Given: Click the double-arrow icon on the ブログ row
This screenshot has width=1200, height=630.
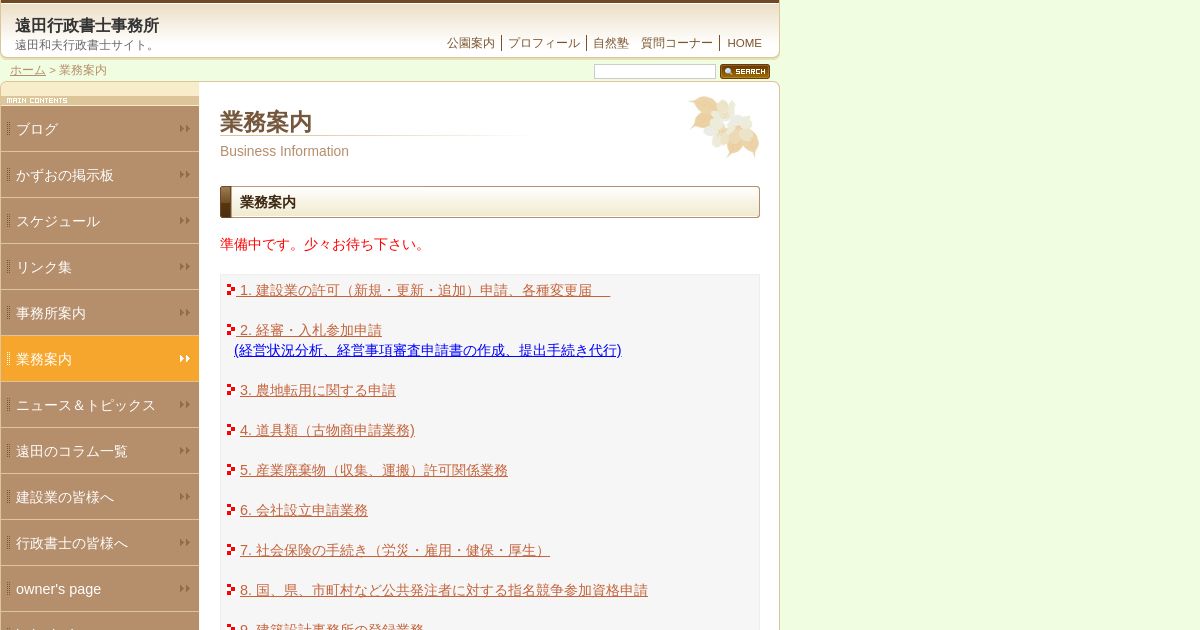Looking at the screenshot, I should click(185, 129).
